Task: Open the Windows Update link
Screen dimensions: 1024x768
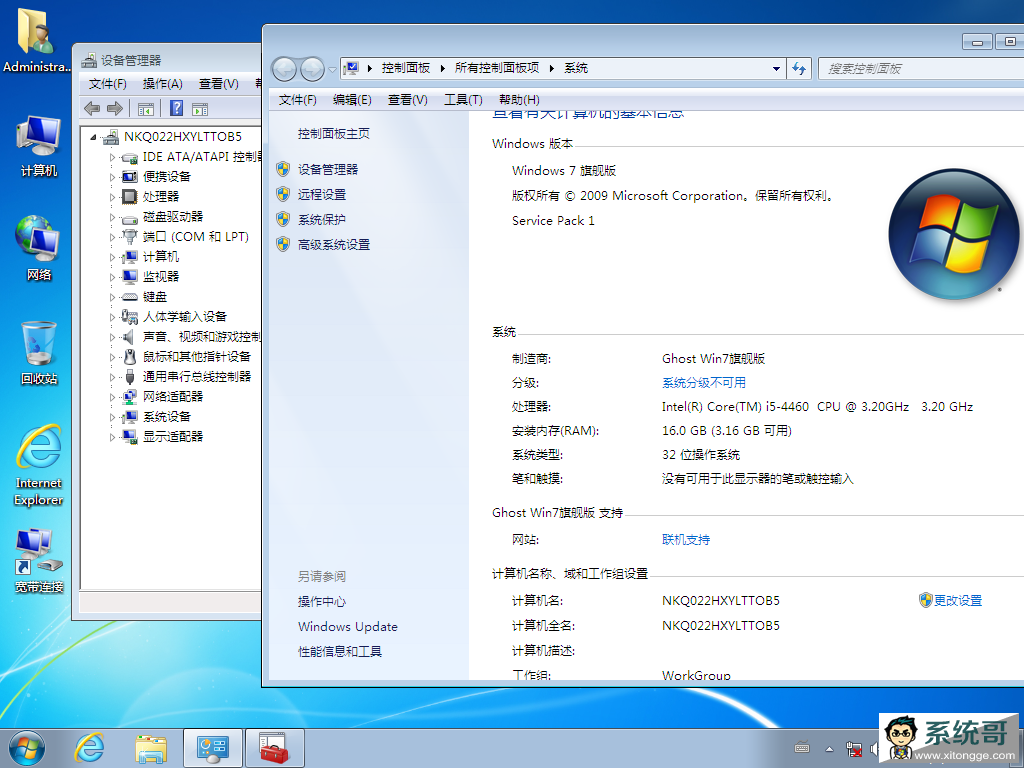Action: click(x=348, y=626)
